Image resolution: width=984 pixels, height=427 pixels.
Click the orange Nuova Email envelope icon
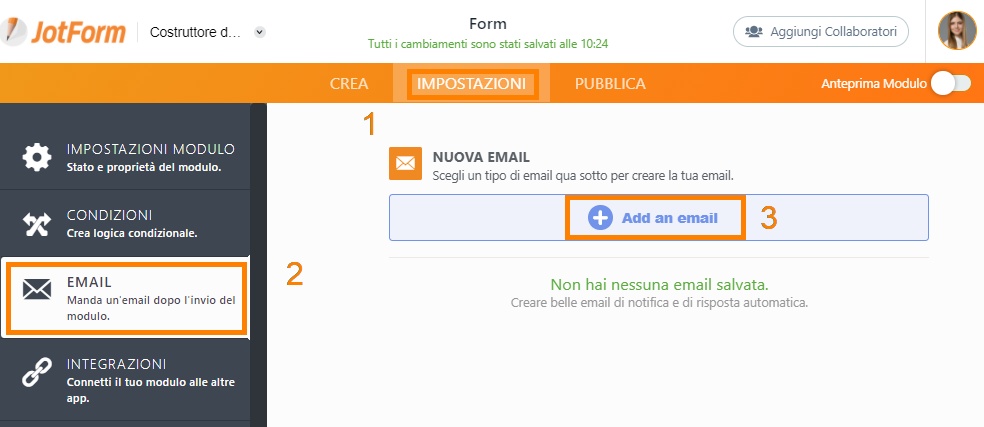click(x=405, y=163)
